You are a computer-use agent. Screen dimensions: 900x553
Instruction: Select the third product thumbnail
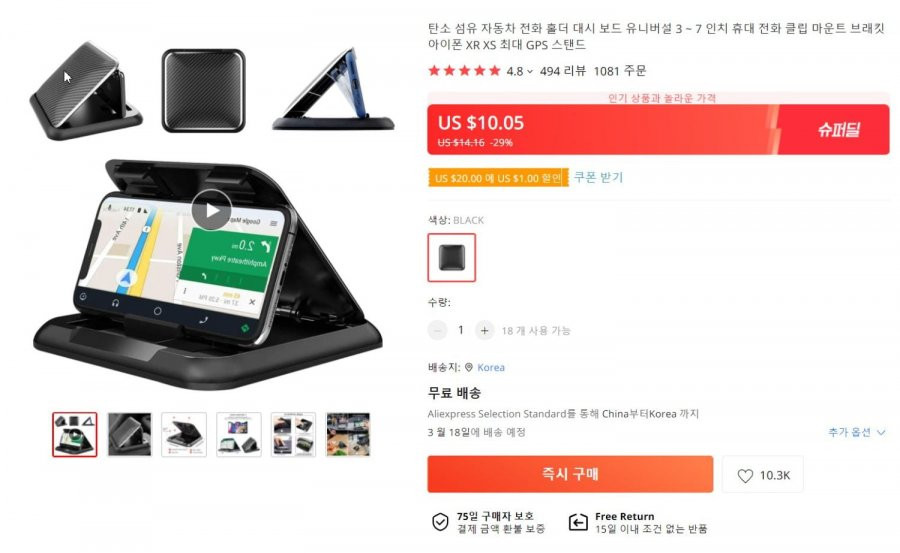tap(184, 435)
